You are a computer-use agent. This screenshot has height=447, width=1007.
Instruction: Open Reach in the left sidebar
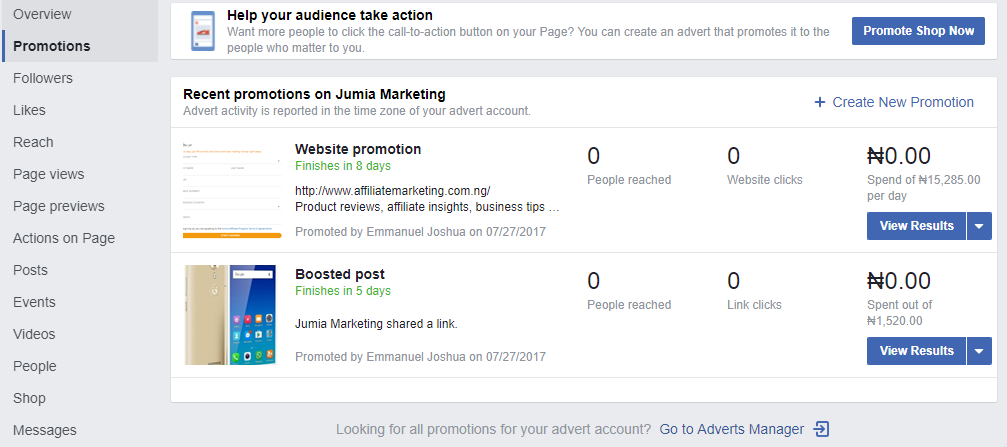click(x=33, y=142)
